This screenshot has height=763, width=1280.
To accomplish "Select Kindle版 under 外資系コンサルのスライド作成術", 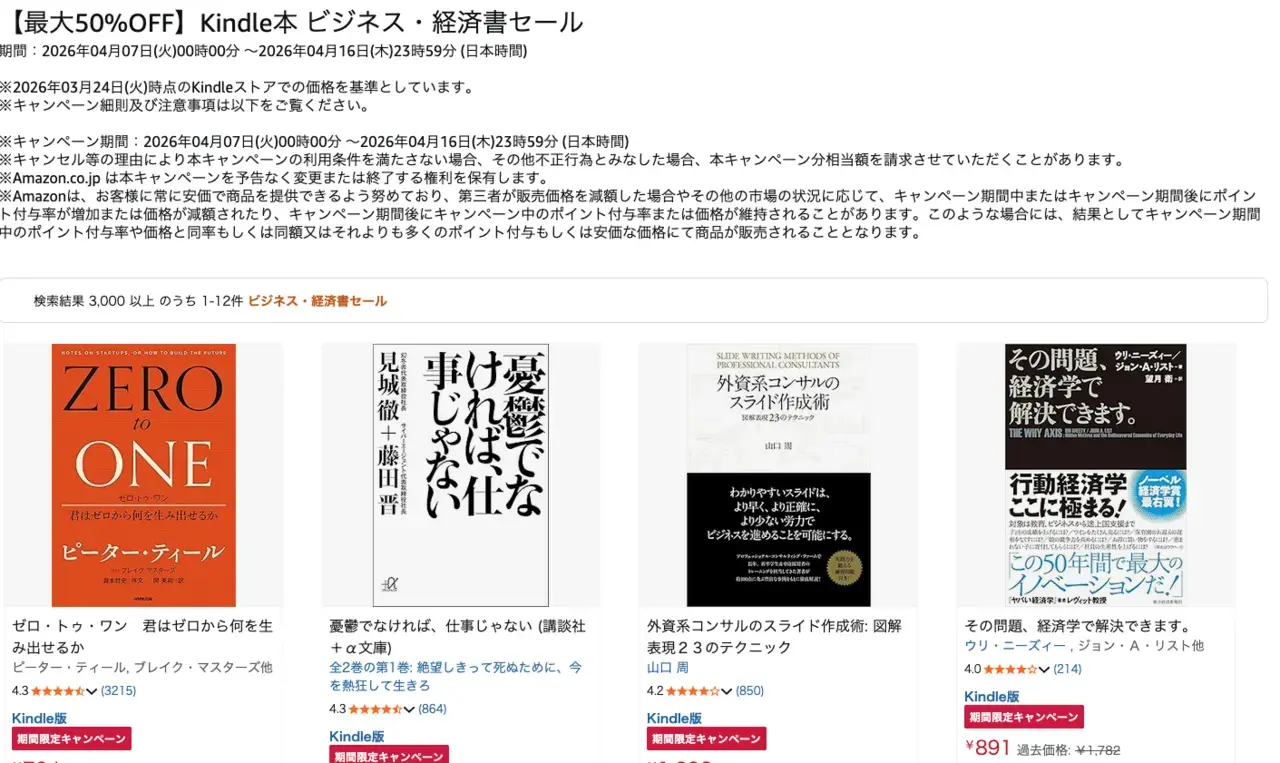I will (x=674, y=718).
